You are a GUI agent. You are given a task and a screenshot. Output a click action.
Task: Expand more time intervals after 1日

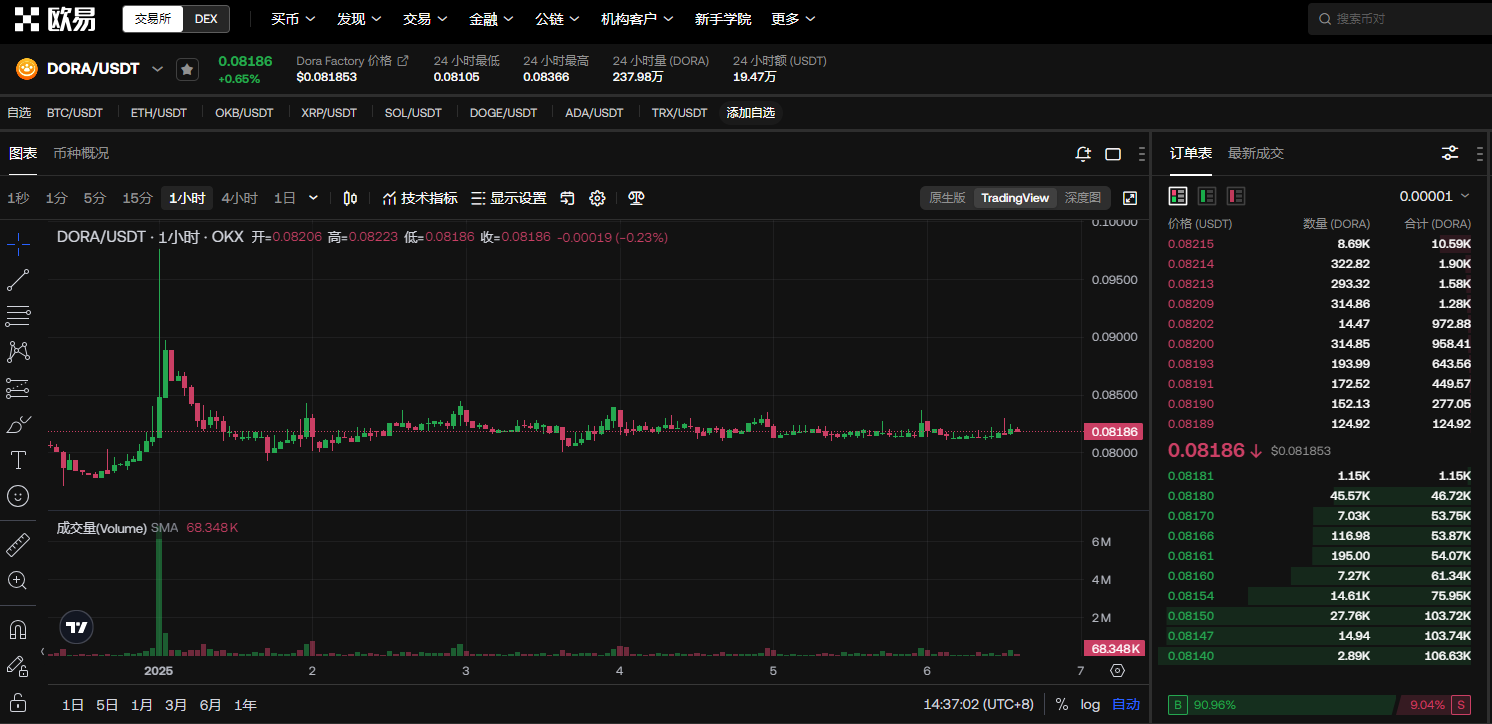click(314, 198)
